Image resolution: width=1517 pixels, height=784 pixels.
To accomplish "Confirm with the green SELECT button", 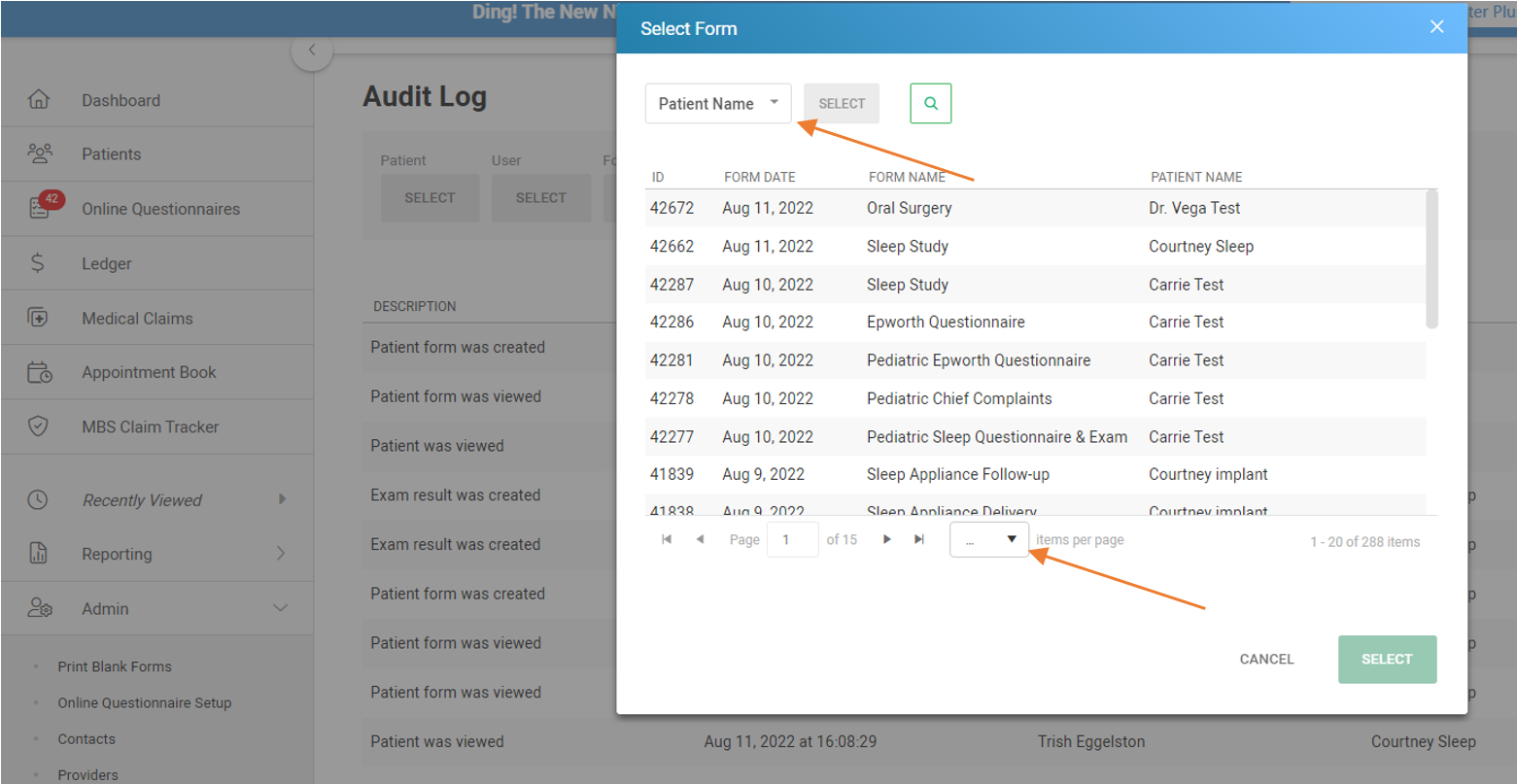I will pos(1387,659).
